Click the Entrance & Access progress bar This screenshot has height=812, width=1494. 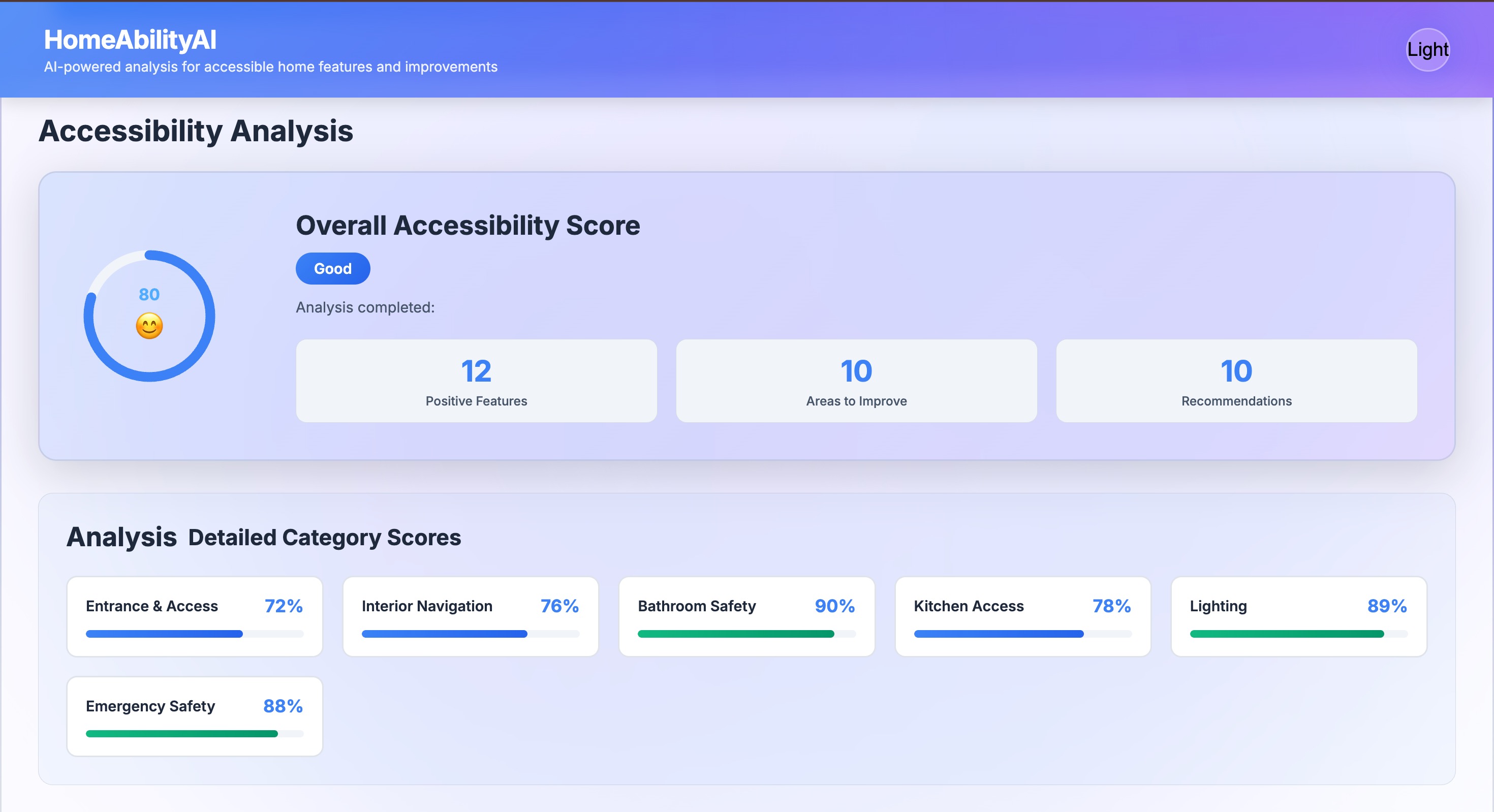coord(164,634)
